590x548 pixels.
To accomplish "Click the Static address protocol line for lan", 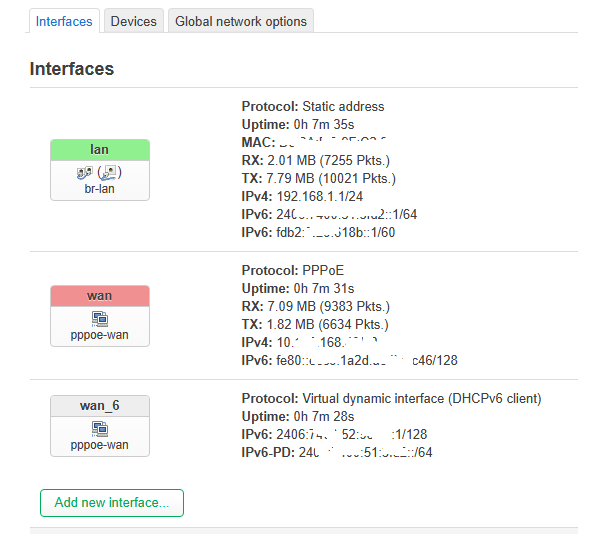I will (x=313, y=107).
